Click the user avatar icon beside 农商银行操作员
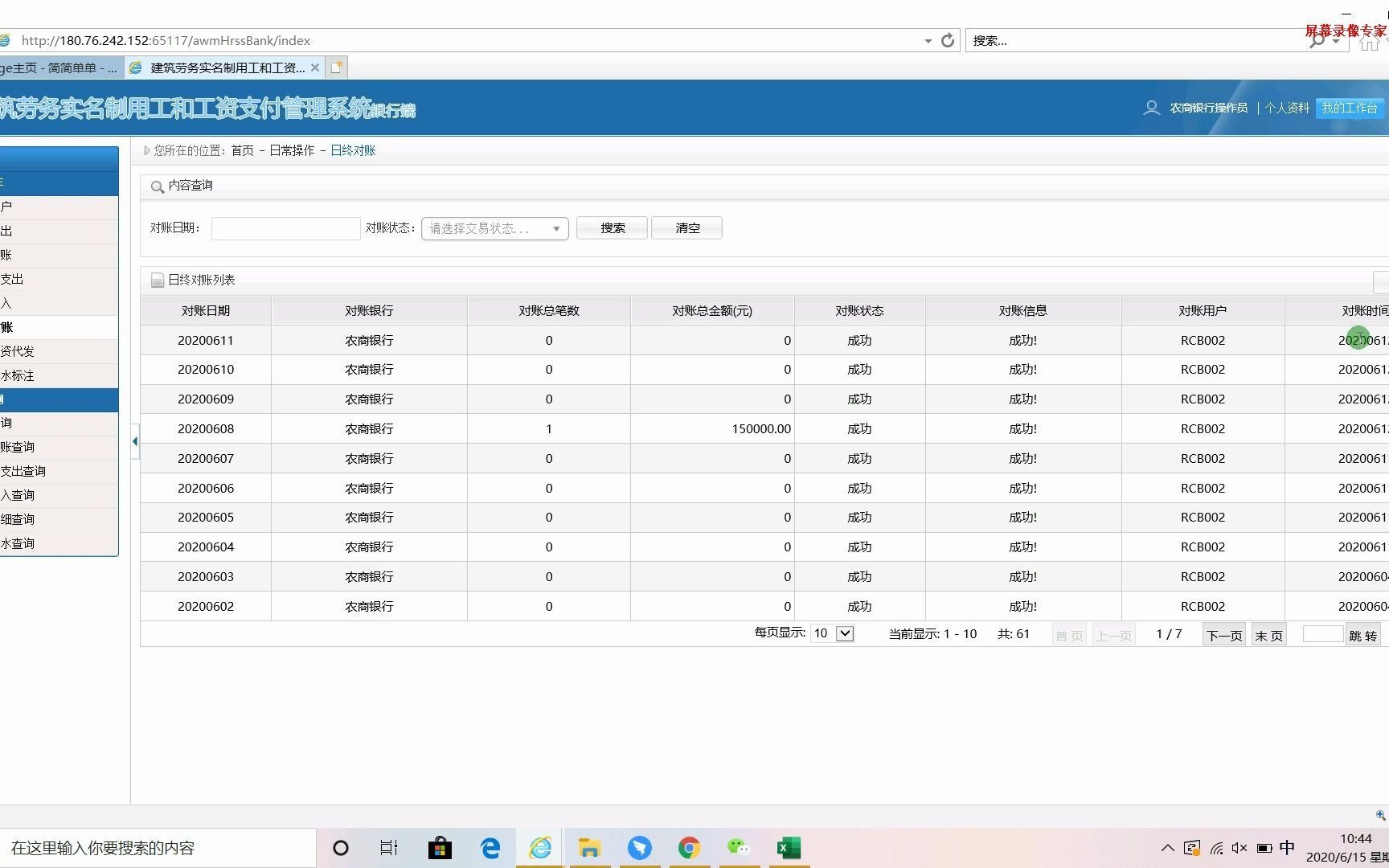1389x868 pixels. [x=1151, y=108]
